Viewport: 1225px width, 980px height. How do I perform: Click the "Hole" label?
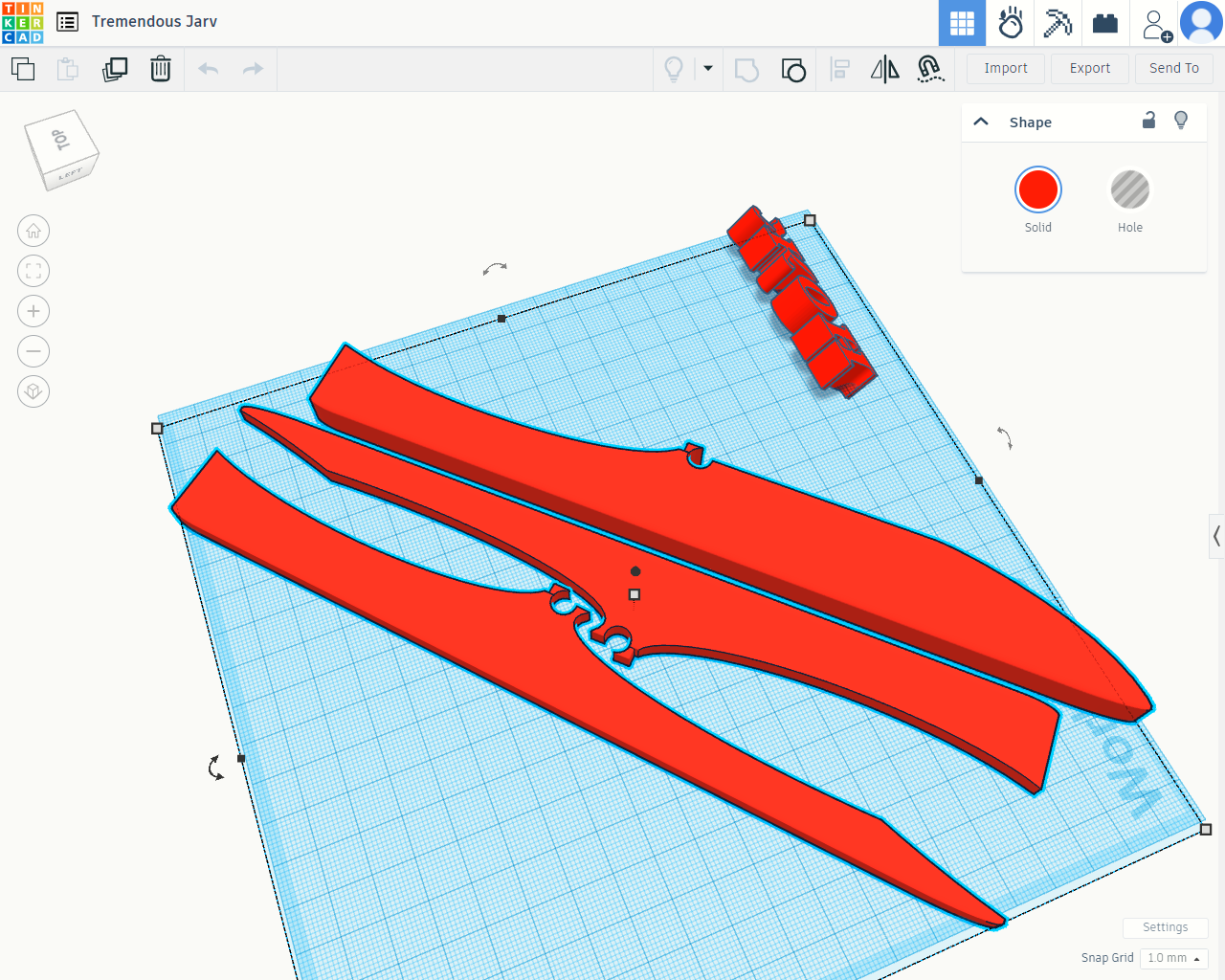1130,228
